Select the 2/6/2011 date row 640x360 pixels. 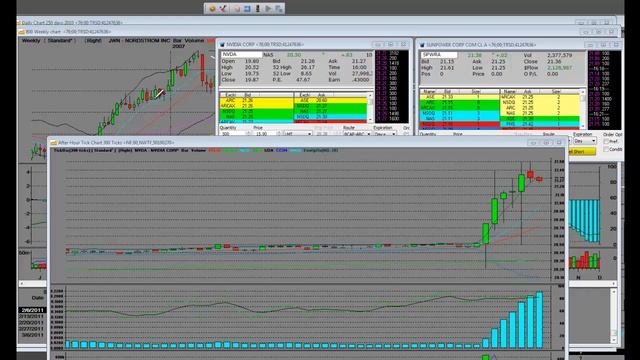(x=32, y=310)
